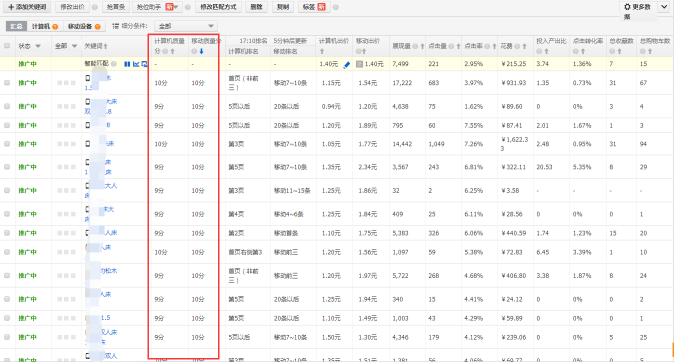Sort by 点击量 using its arrow
Image resolution: width=674 pixels, height=362 pixels.
458,46
